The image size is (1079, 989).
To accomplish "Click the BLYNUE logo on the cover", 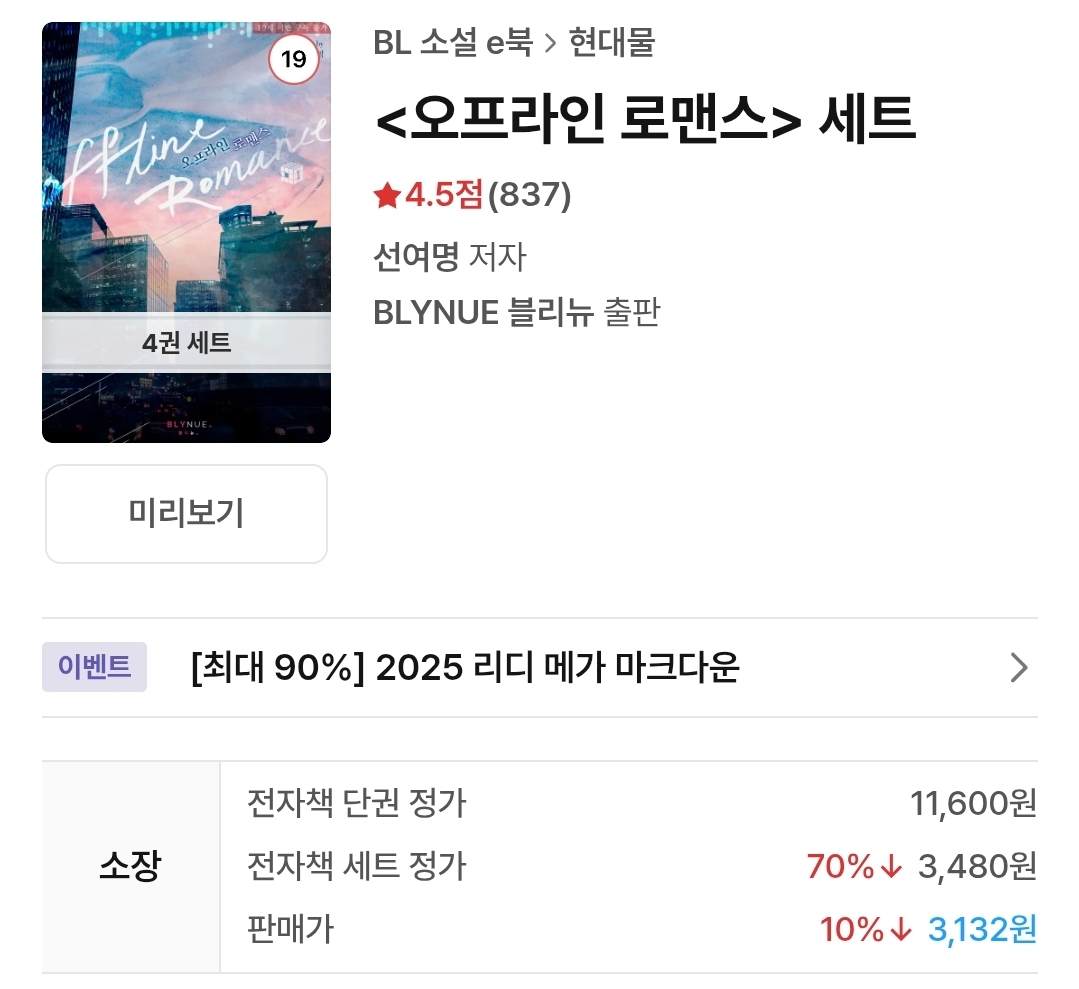I will pos(186,424).
